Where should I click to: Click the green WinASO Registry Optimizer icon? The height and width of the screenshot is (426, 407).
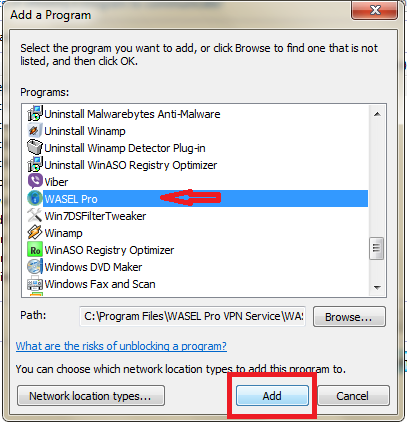(35, 250)
